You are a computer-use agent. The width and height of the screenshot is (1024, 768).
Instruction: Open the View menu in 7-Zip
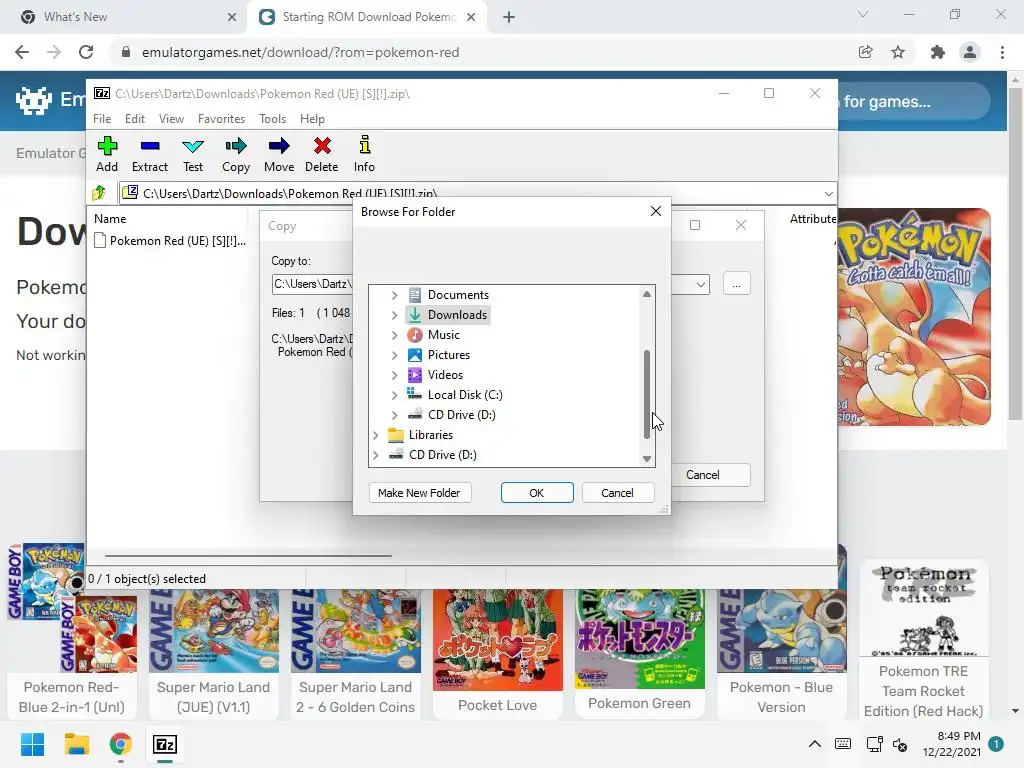click(171, 119)
